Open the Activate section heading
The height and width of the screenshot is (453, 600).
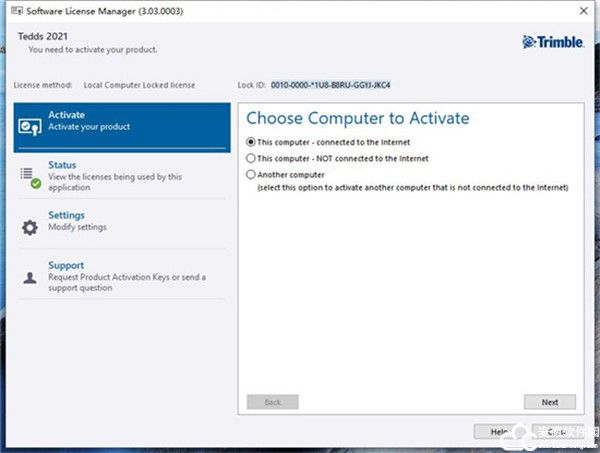point(67,115)
